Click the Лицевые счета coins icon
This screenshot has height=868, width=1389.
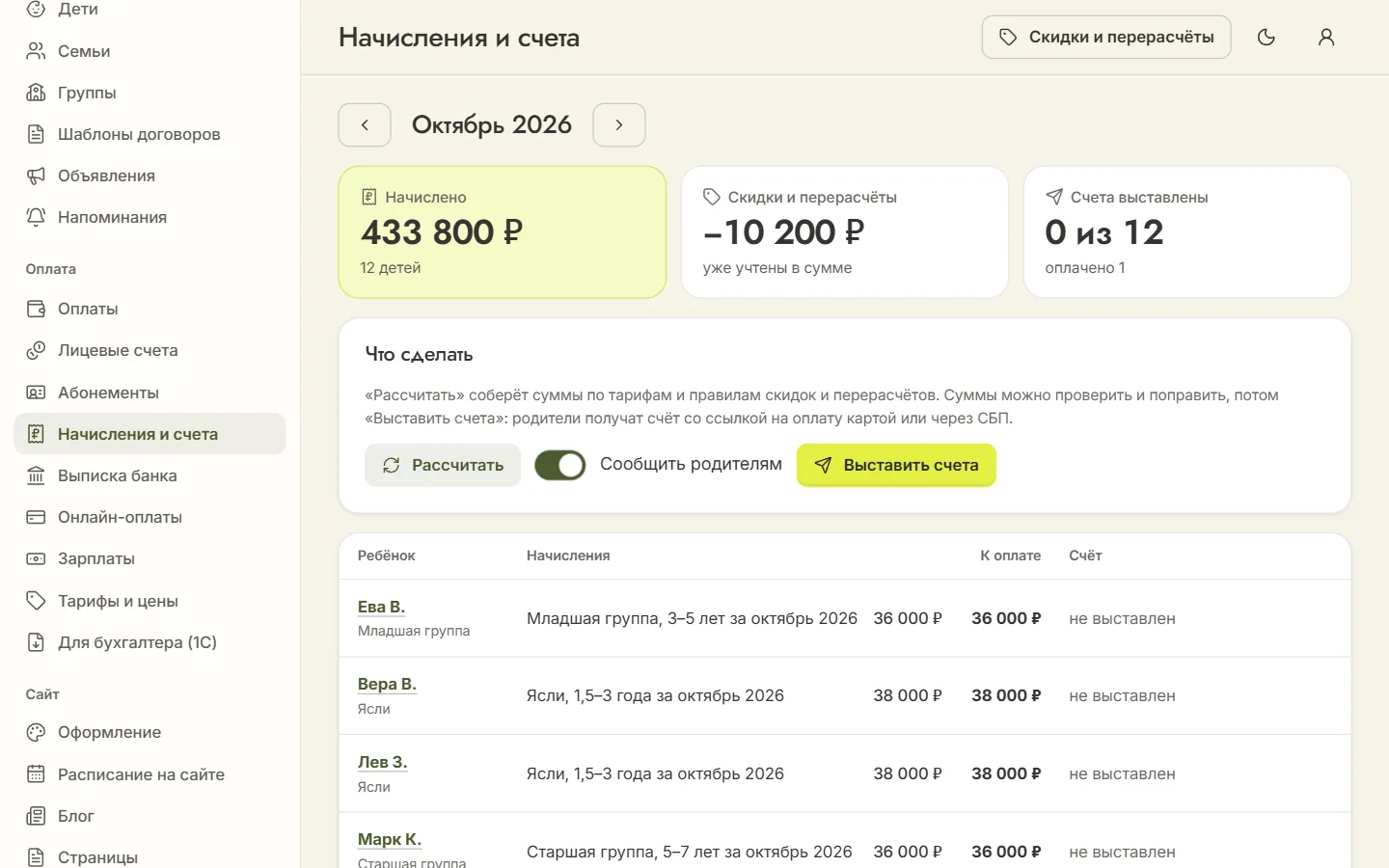36,350
